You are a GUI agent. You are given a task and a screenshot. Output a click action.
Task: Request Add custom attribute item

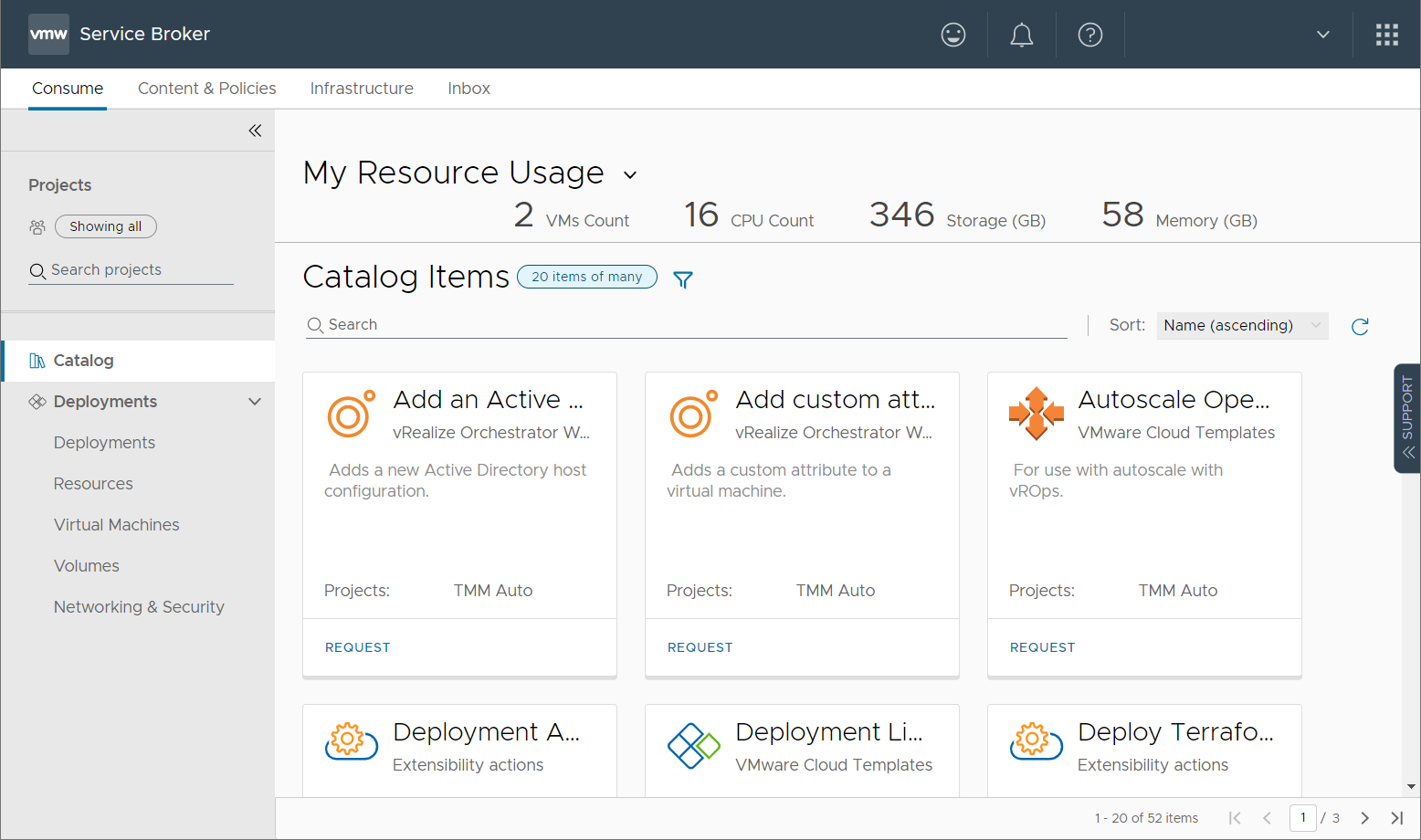point(700,647)
